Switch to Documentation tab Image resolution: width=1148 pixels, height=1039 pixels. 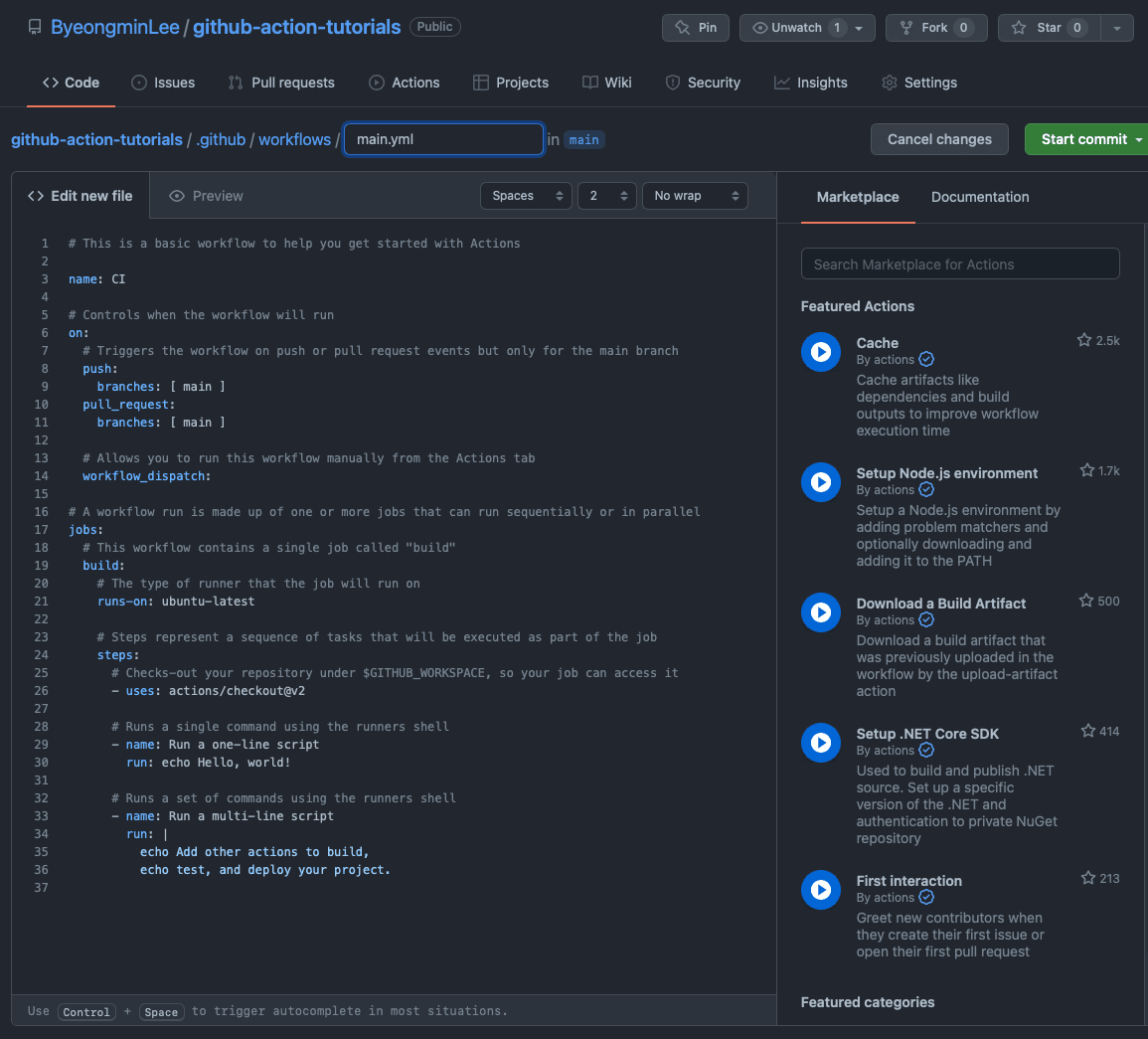(980, 197)
